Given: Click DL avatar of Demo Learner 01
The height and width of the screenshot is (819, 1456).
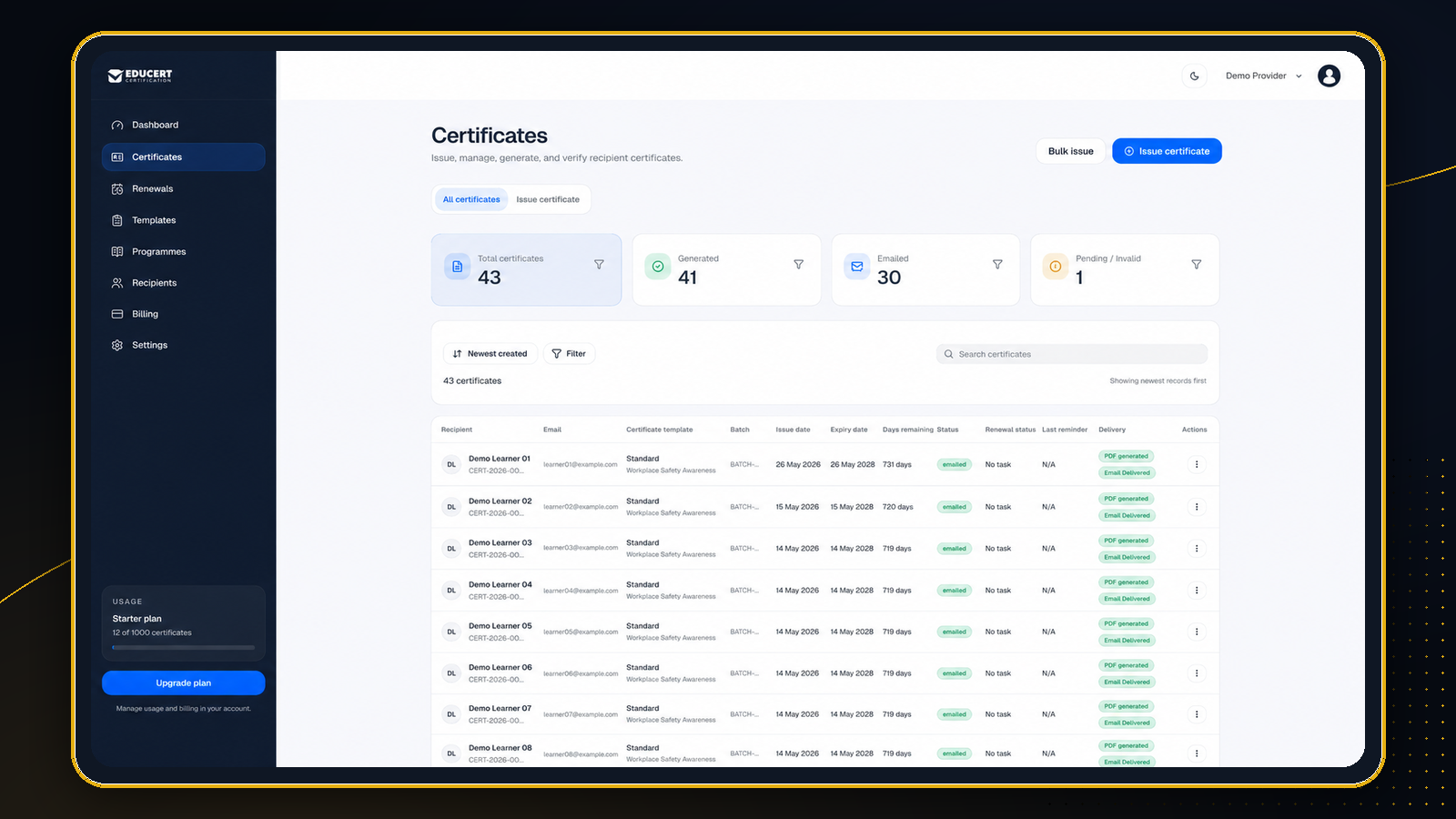Looking at the screenshot, I should pyautogui.click(x=451, y=464).
